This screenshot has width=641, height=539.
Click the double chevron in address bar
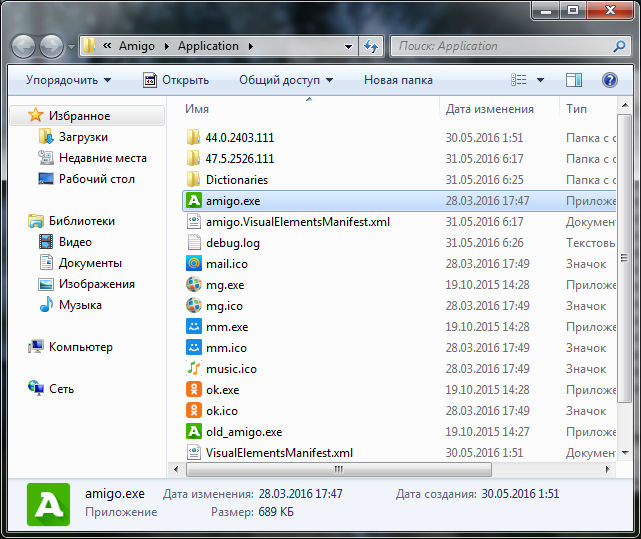[x=107, y=46]
